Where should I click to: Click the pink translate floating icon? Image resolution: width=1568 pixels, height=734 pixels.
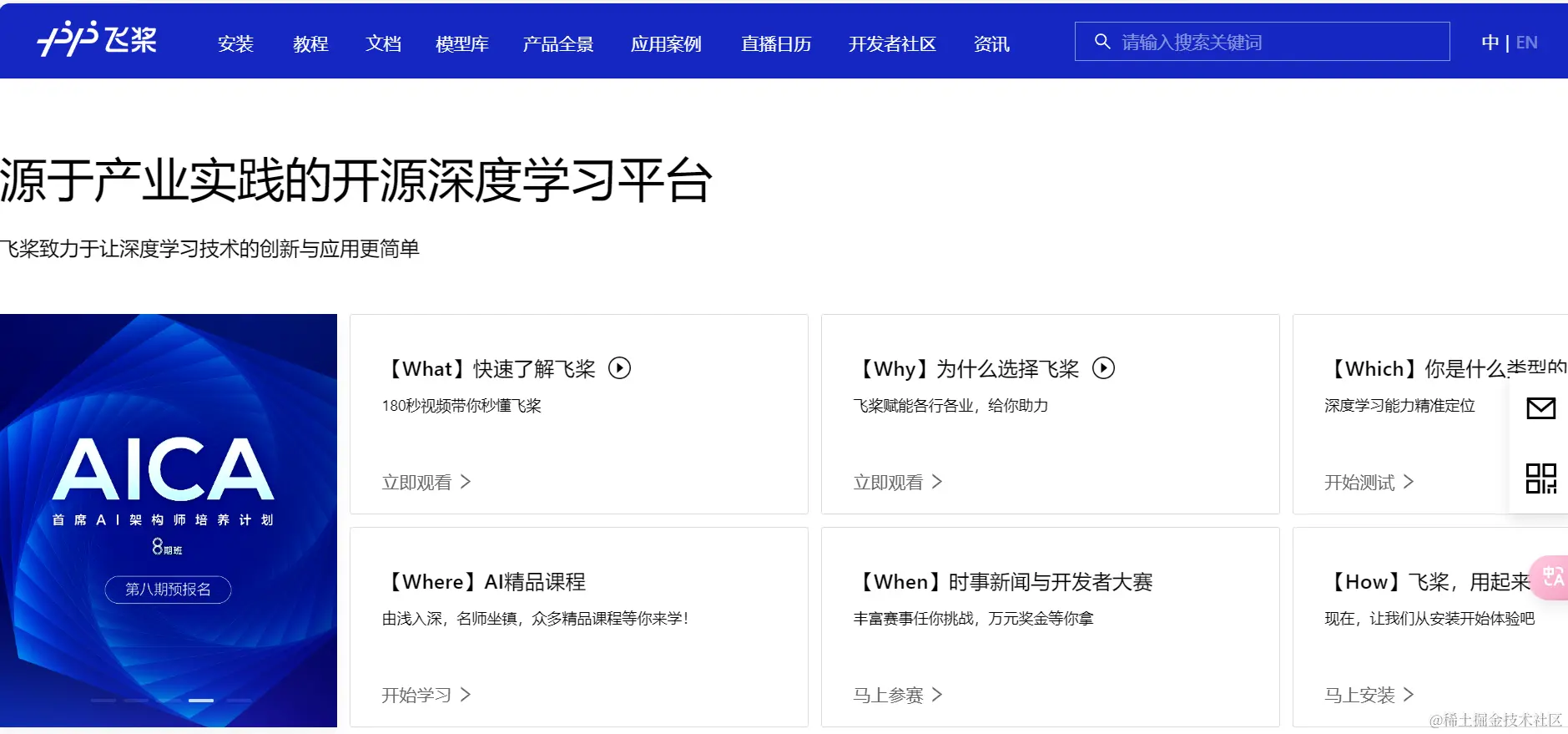pyautogui.click(x=1551, y=577)
